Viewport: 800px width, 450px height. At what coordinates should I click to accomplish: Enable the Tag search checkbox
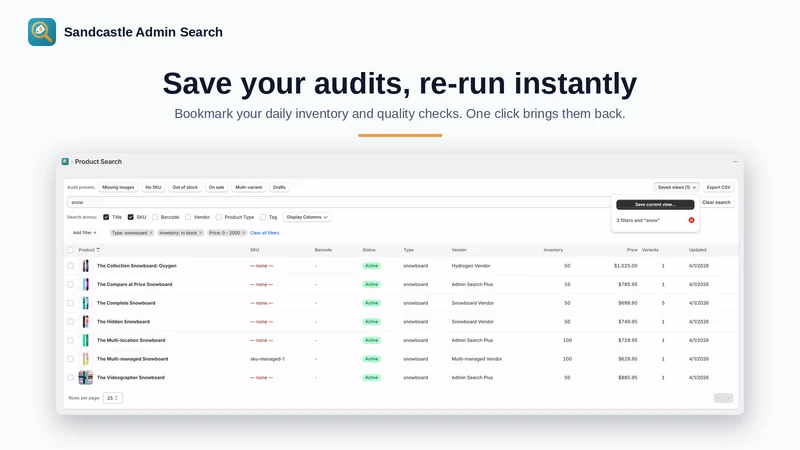(263, 217)
